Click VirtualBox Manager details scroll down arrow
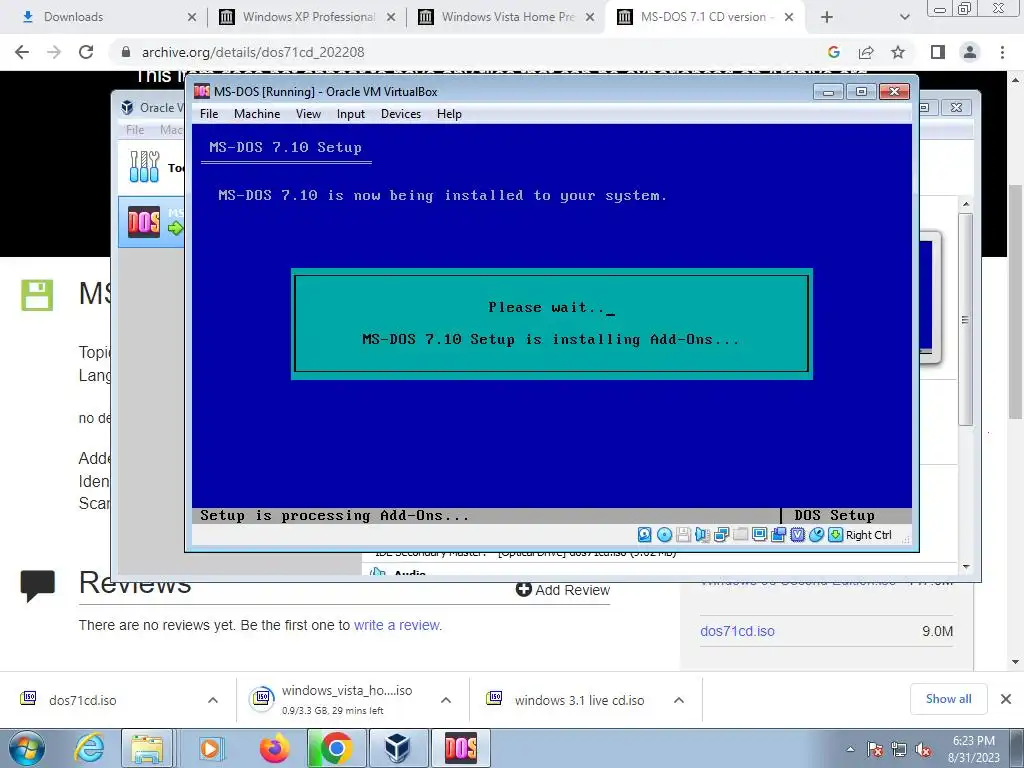The height and width of the screenshot is (768, 1024). [x=966, y=567]
